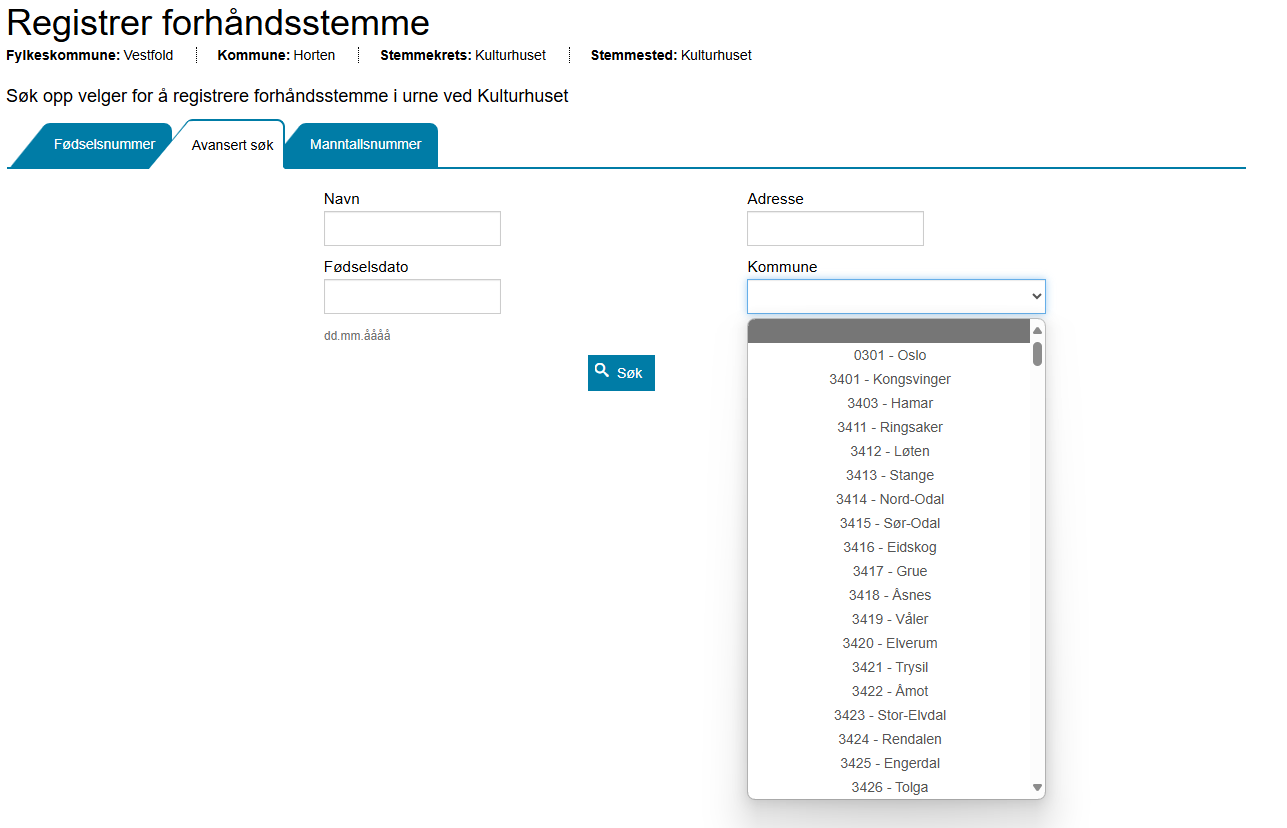The width and height of the screenshot is (1287, 828).
Task: Click the scrollbar down arrow in list
Action: click(1037, 788)
